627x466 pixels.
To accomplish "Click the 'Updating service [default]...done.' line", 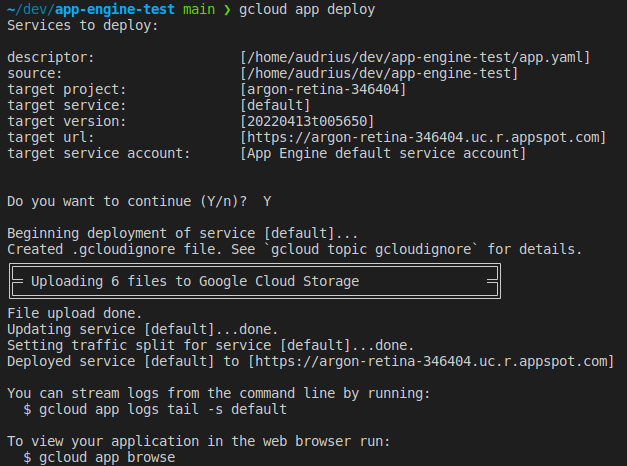I will [143, 329].
